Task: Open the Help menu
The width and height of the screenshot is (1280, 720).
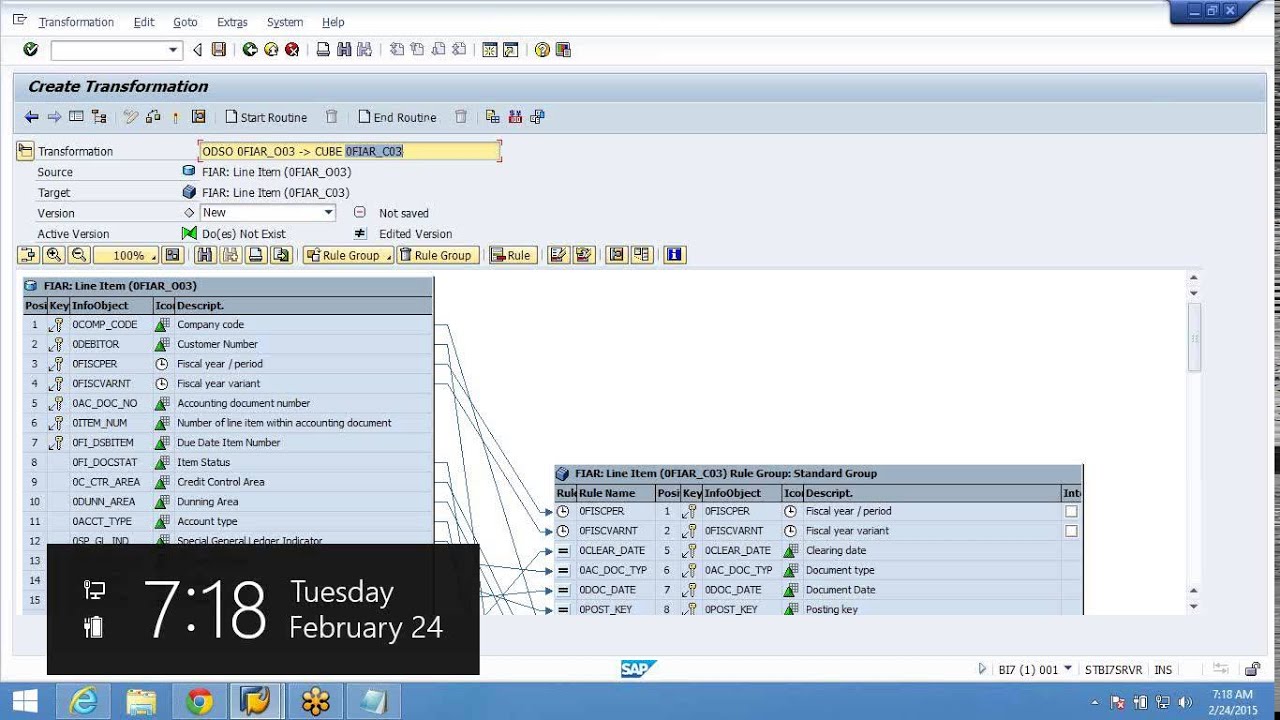Action: tap(333, 22)
